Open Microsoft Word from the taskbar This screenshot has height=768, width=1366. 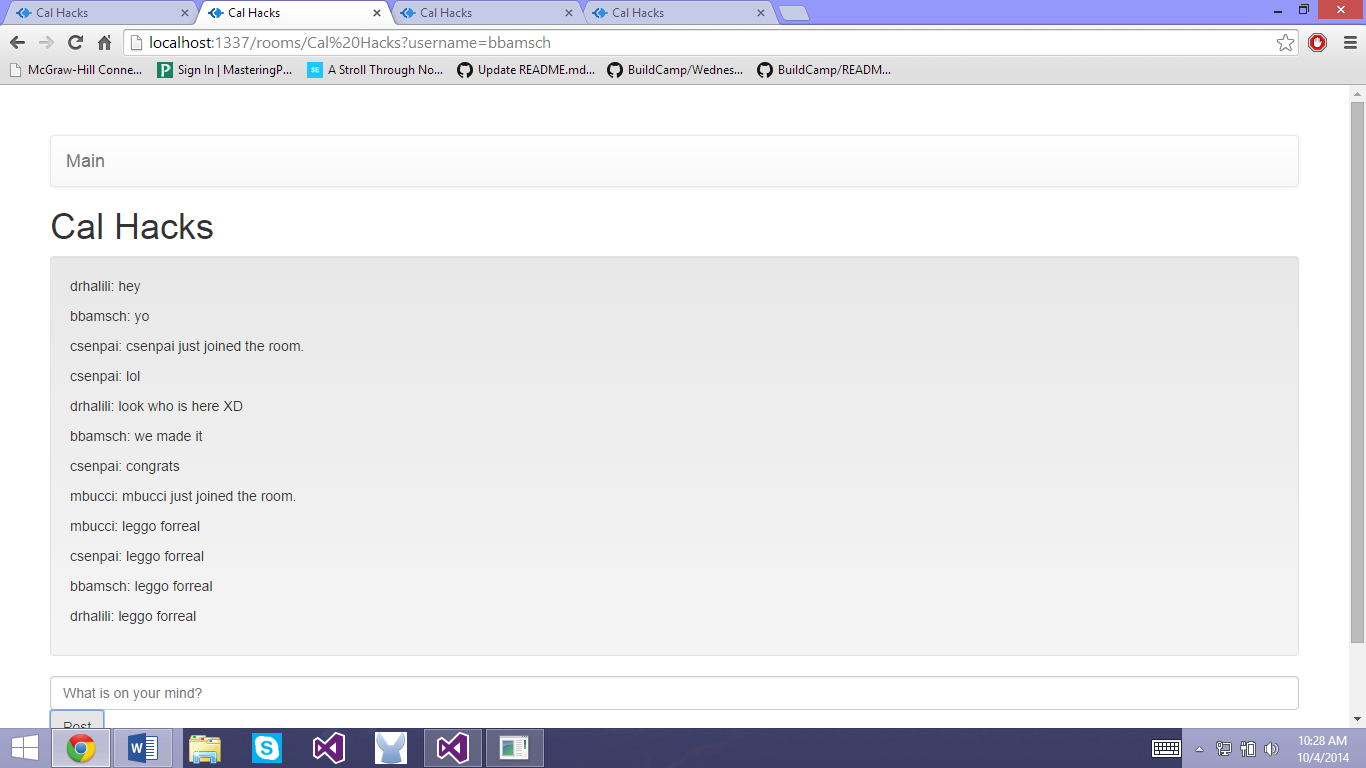(143, 748)
